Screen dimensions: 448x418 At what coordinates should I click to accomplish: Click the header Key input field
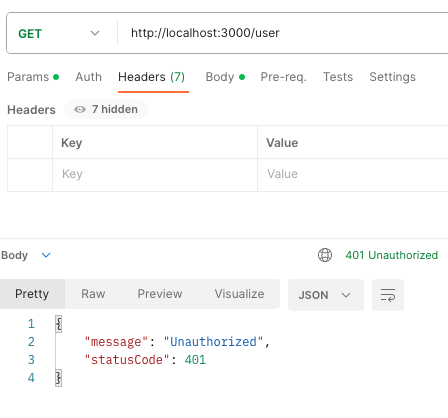[155, 174]
